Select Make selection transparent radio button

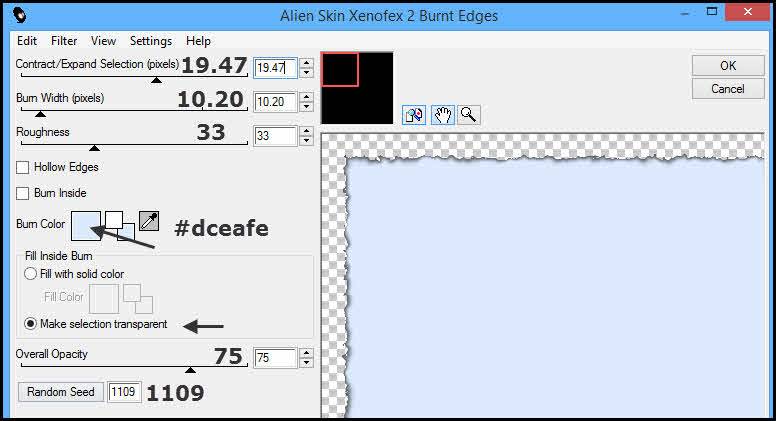click(30, 324)
